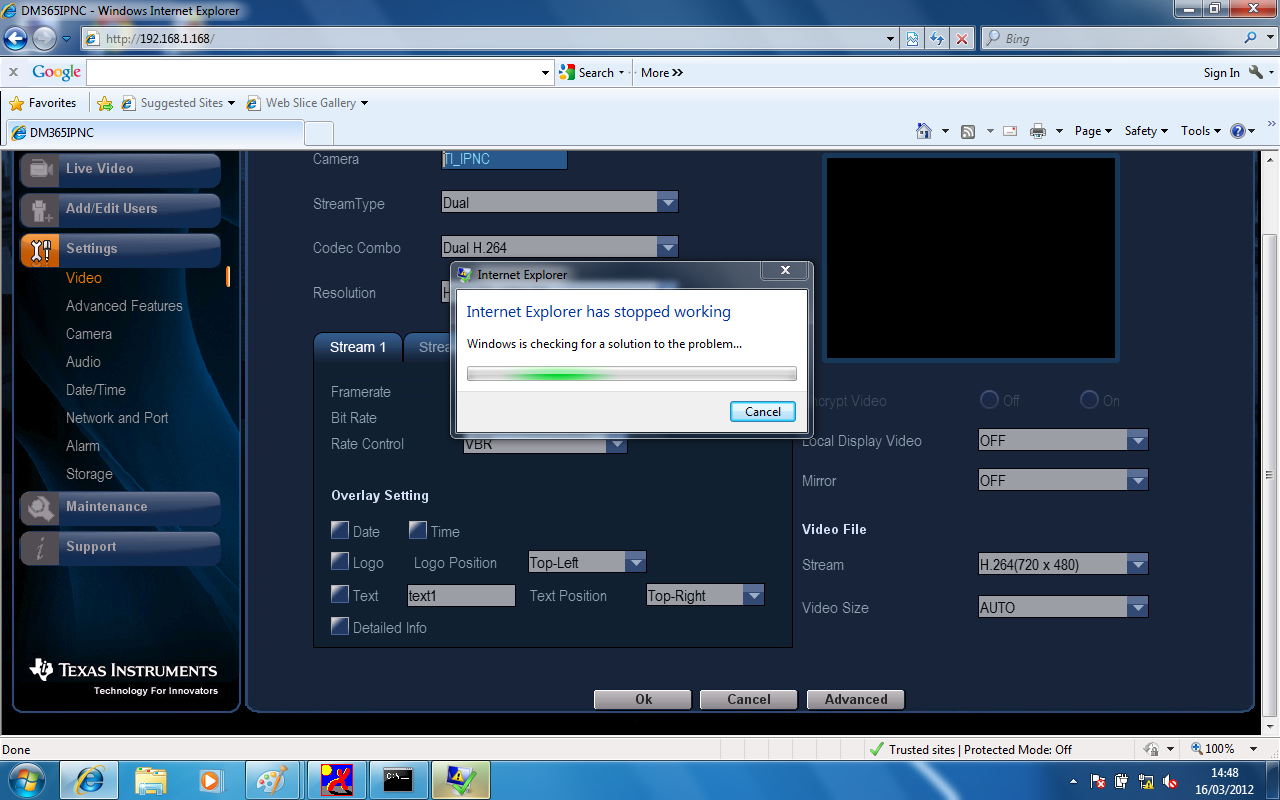Click in the overlay Text field text1

pyautogui.click(x=461, y=596)
